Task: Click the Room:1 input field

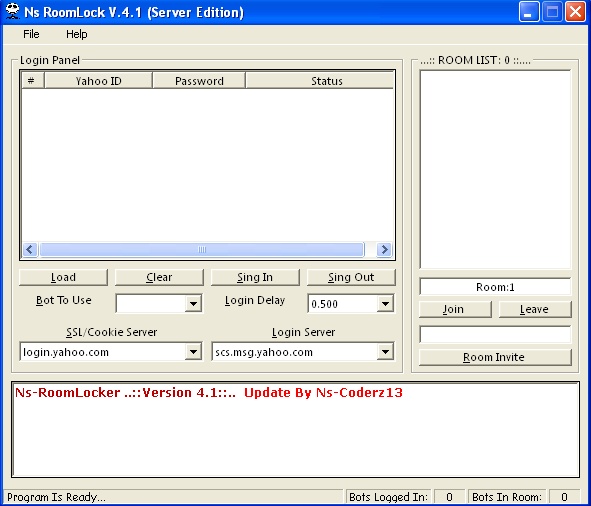Action: pos(495,287)
